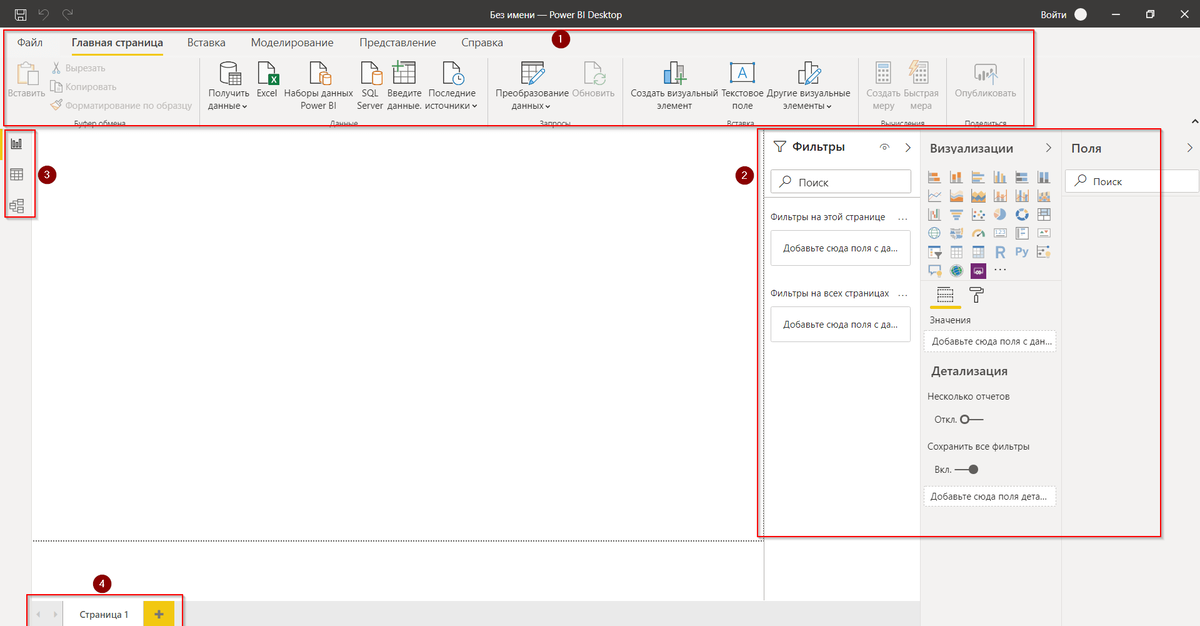The image size is (1200, 626).
Task: Click the Поиск field in Поля pane
Action: [1131, 182]
